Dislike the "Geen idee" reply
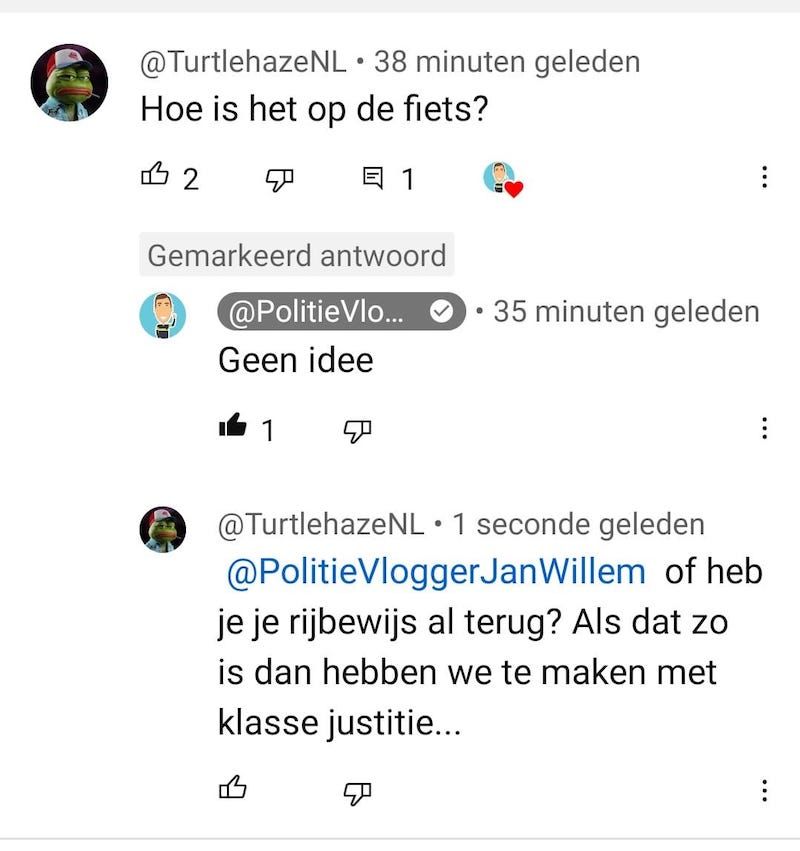 (x=357, y=428)
